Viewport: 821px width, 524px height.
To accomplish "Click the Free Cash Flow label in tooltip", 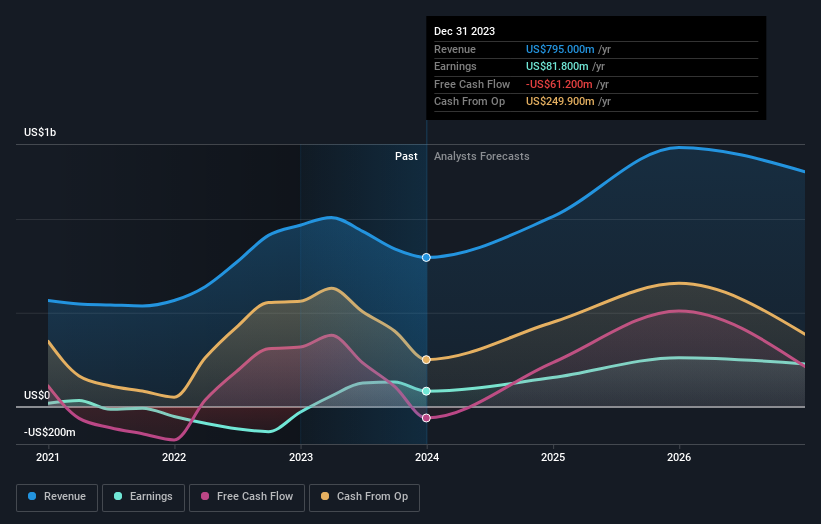I will tap(472, 84).
